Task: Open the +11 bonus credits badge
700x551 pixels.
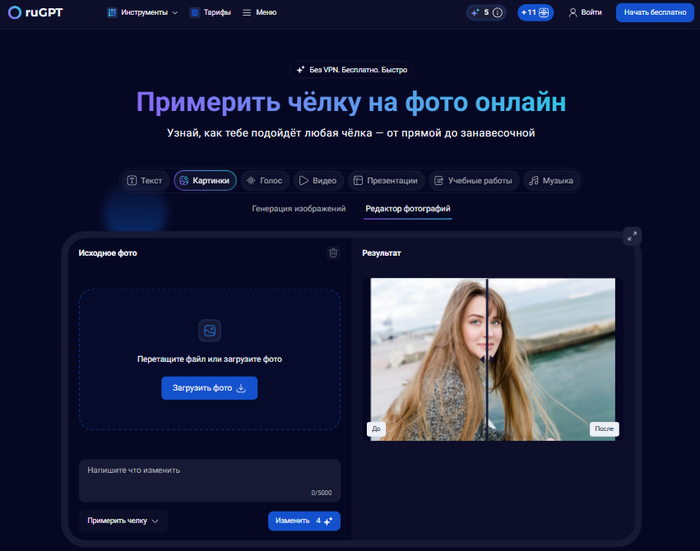Action: point(535,13)
